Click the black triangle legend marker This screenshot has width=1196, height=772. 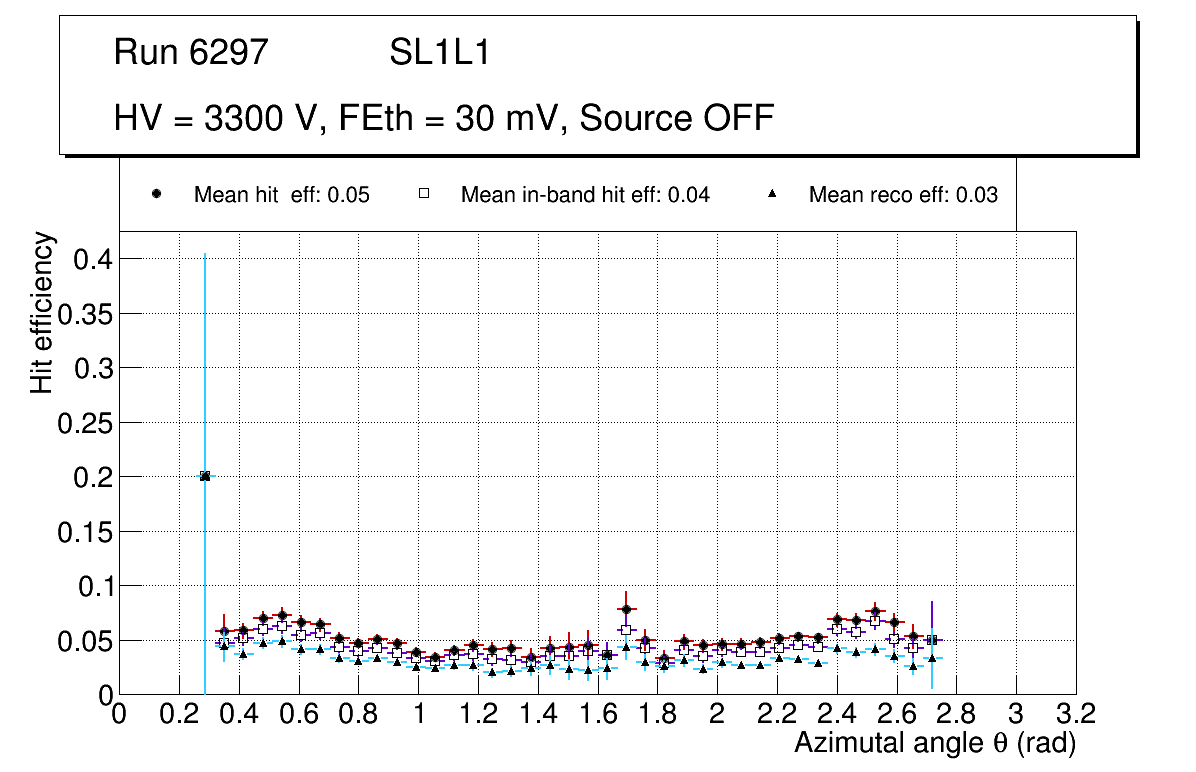coord(772,195)
